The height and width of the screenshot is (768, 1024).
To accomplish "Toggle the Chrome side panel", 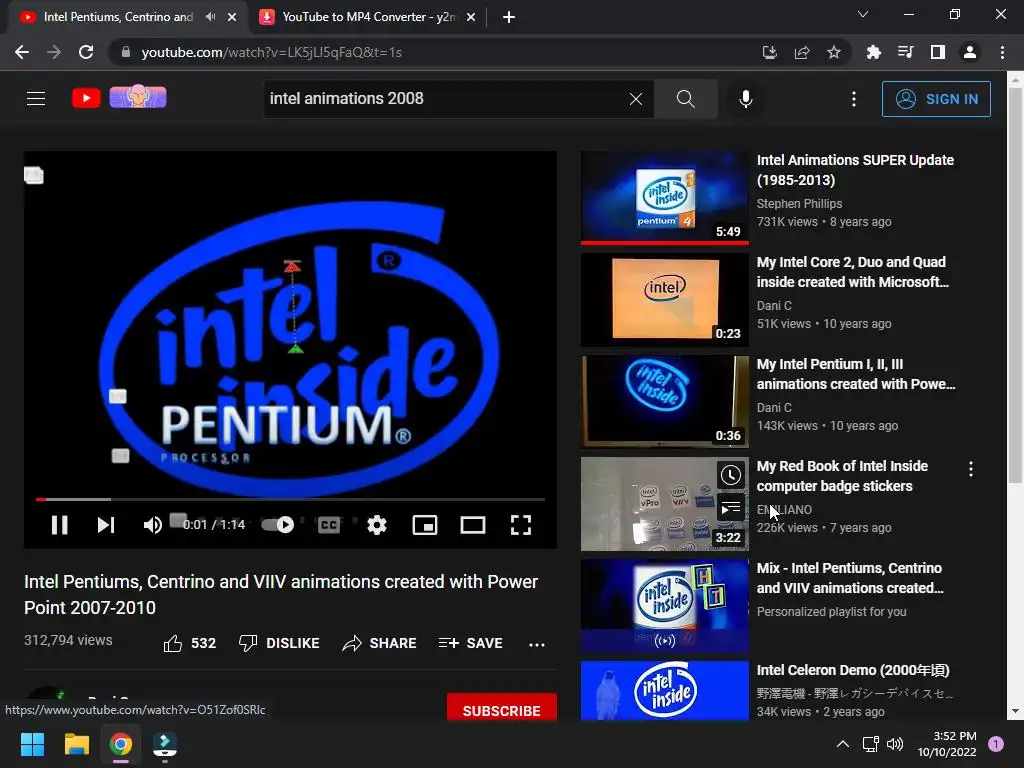I will (x=938, y=52).
